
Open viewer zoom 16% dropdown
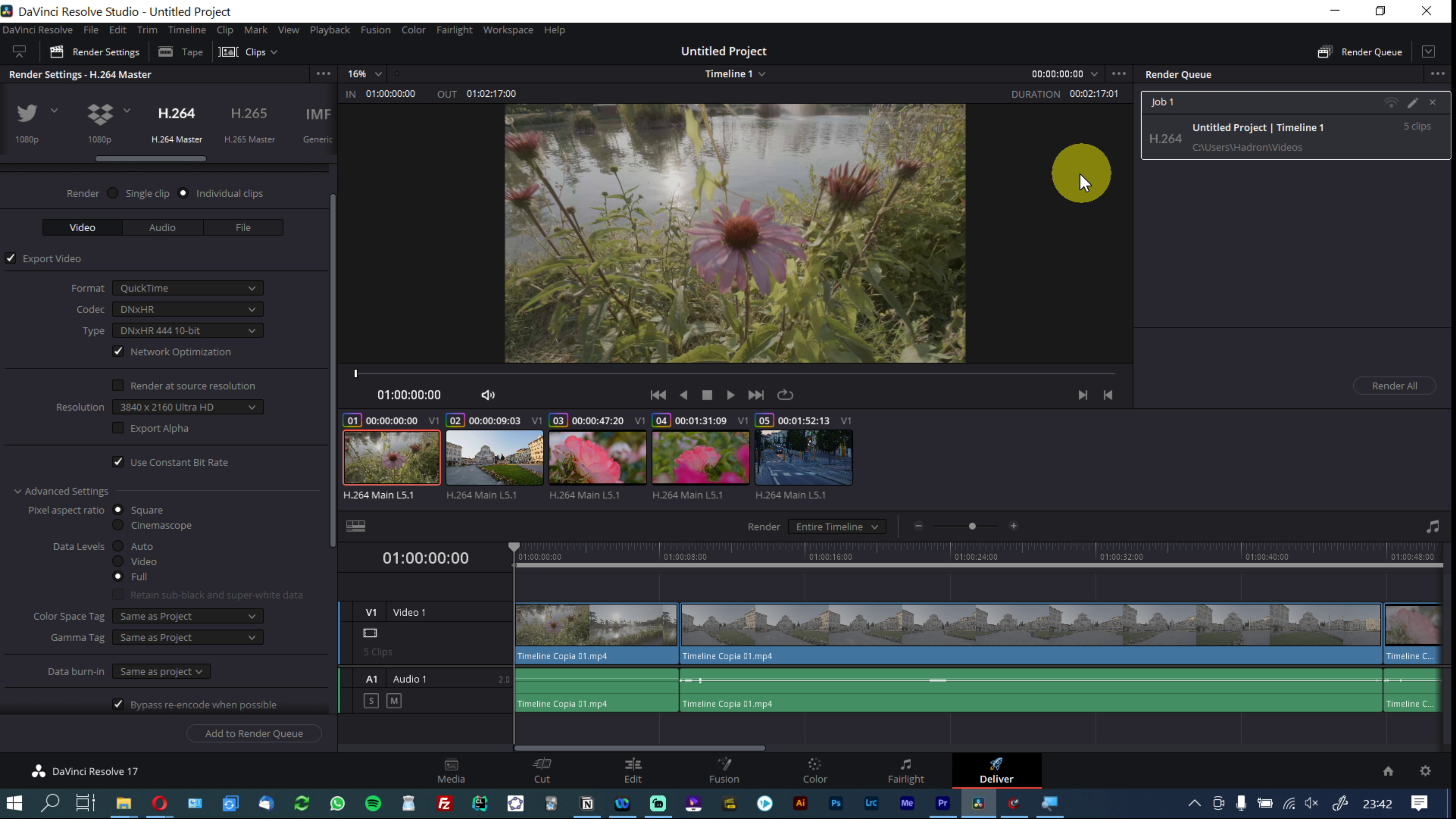(x=364, y=74)
